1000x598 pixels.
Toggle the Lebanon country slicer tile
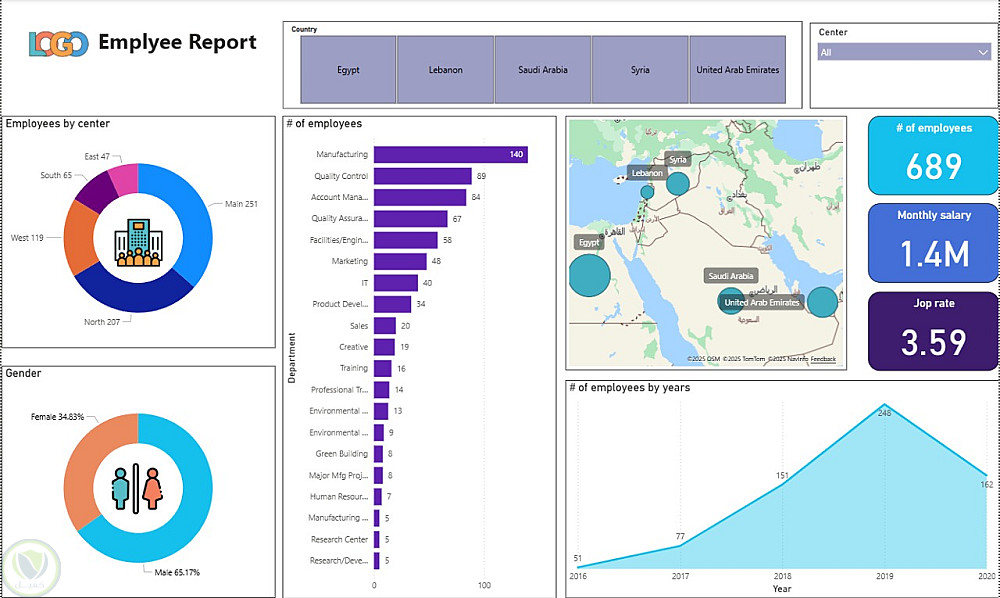click(x=446, y=69)
